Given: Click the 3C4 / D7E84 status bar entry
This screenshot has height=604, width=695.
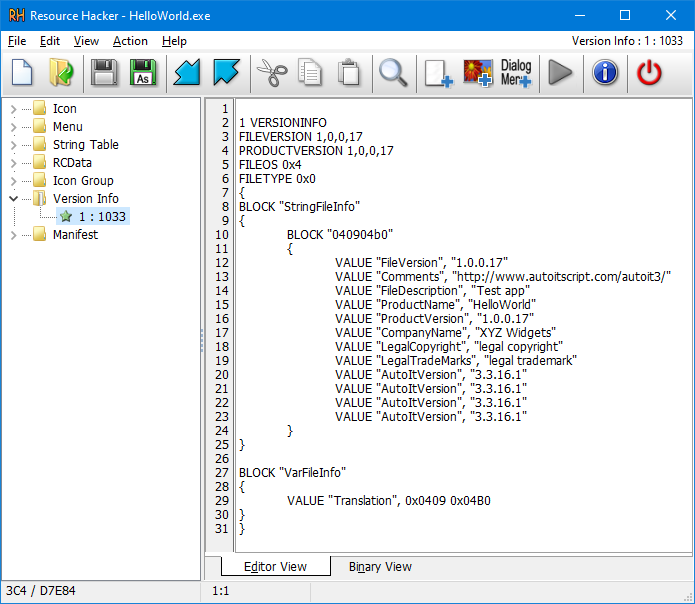Looking at the screenshot, I should coord(40,591).
